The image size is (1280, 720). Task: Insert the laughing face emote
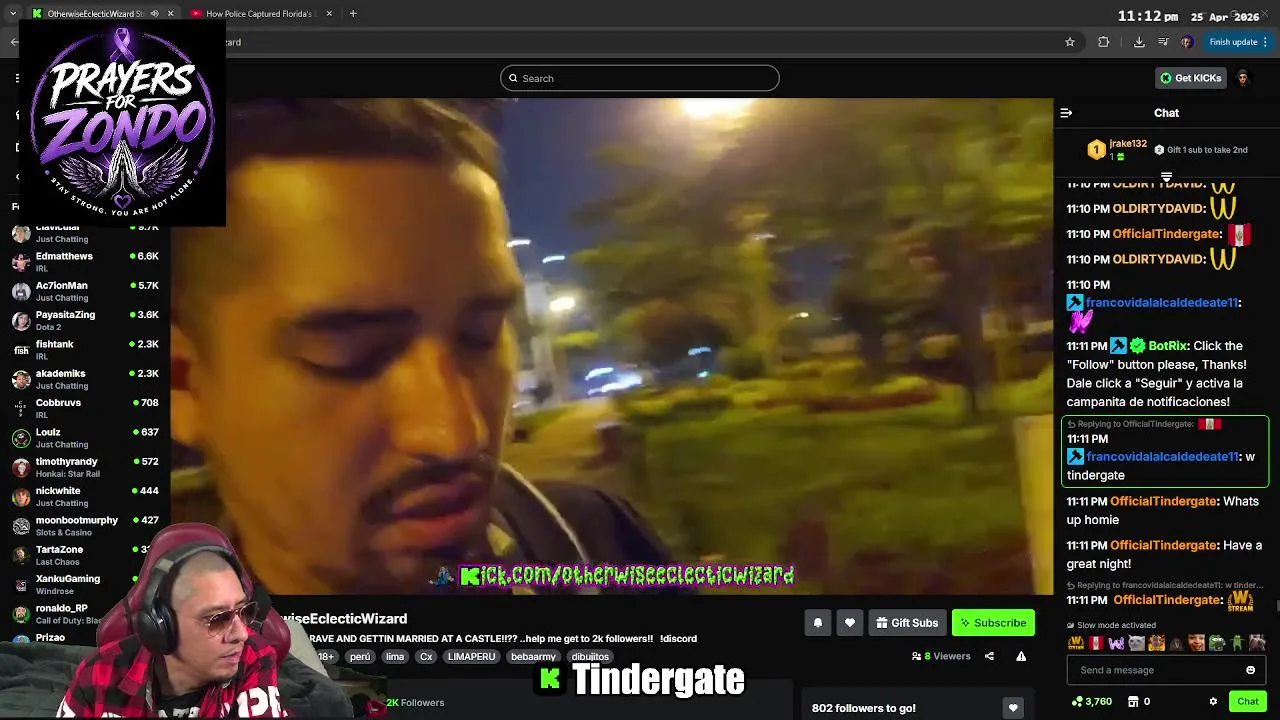coord(1196,643)
